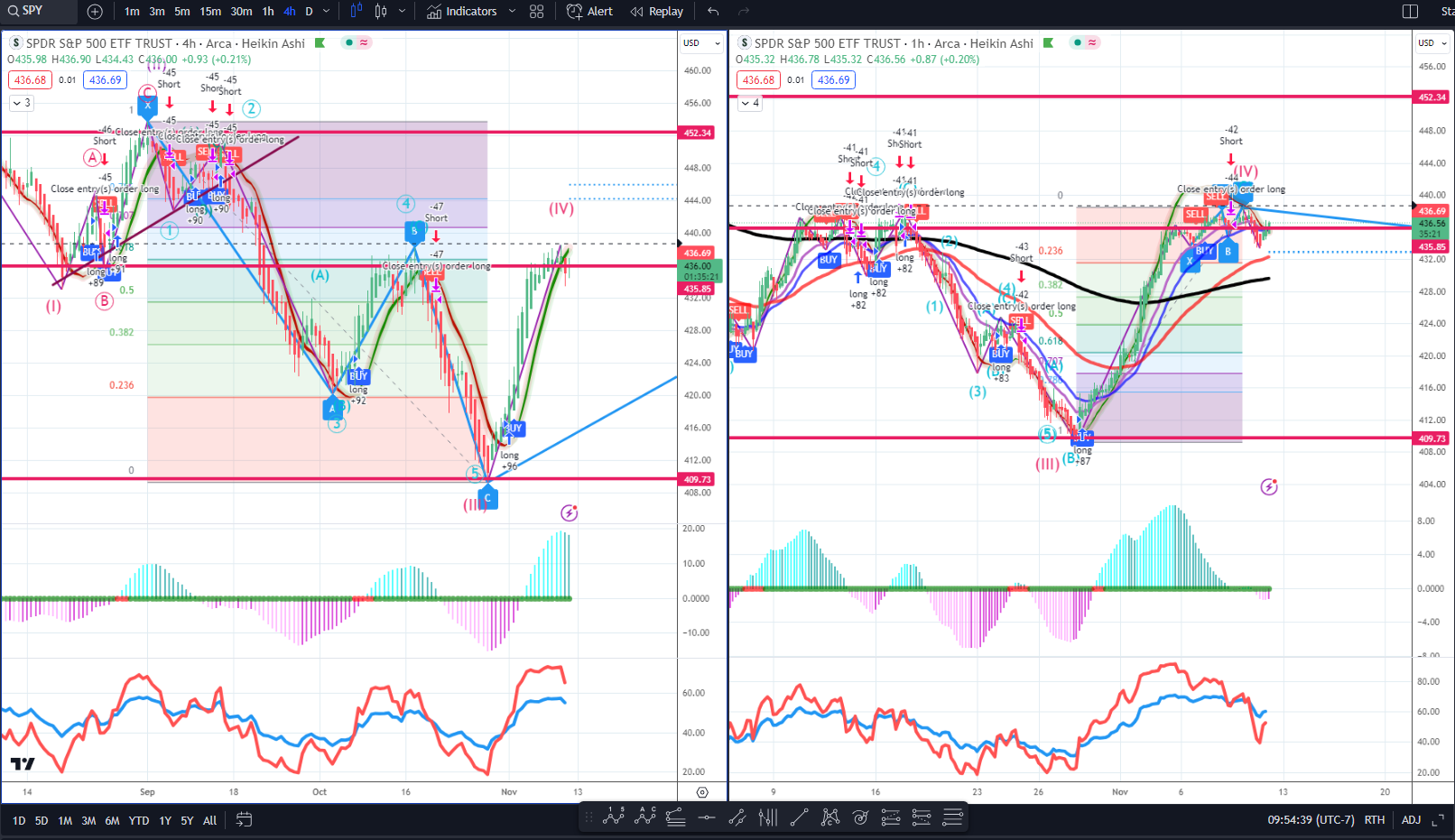1455x840 pixels.
Task: Select the 3m timeframe
Action: click(157, 12)
